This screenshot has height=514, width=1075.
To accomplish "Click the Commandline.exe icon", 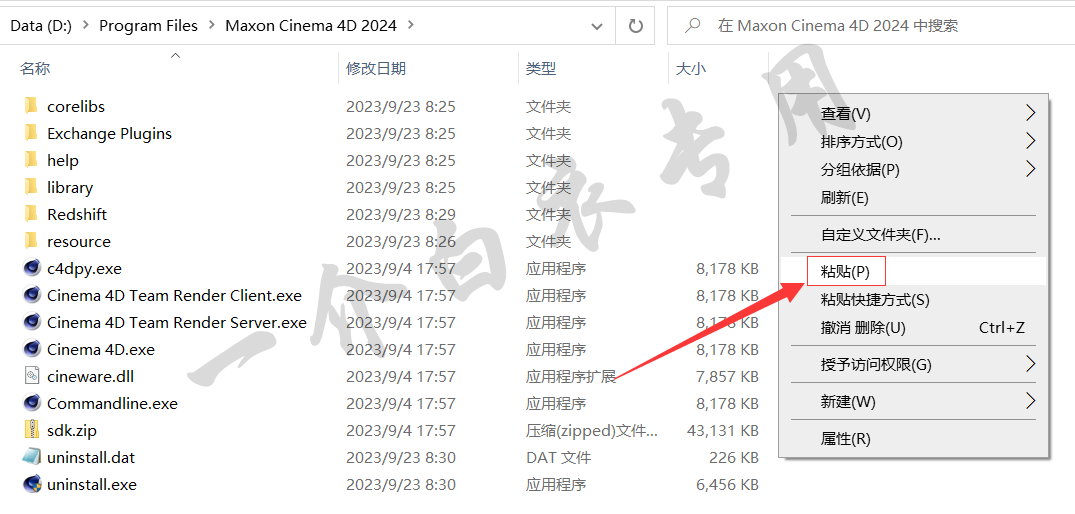I will [x=32, y=403].
